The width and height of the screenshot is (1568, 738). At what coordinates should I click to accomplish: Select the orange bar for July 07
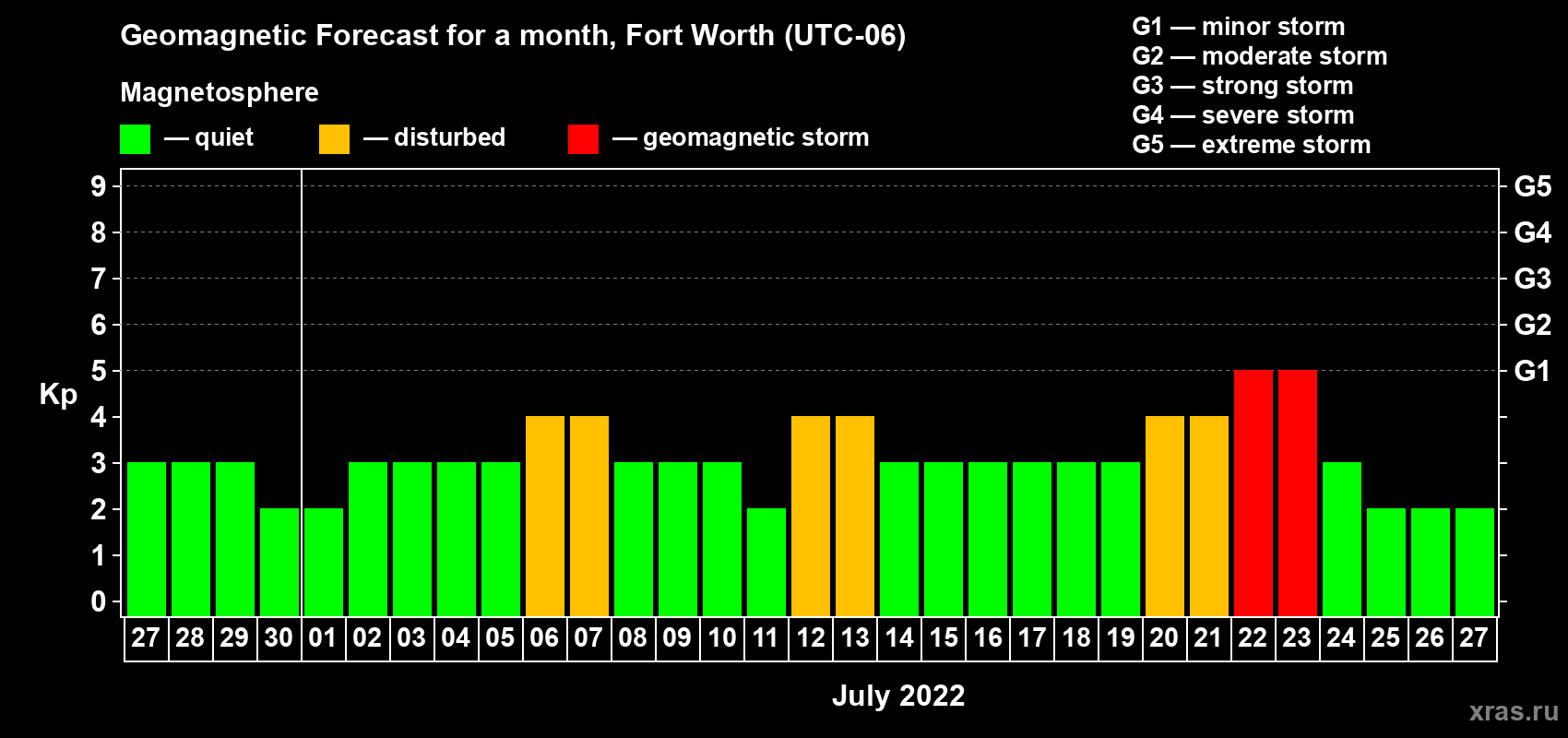pyautogui.click(x=588, y=517)
